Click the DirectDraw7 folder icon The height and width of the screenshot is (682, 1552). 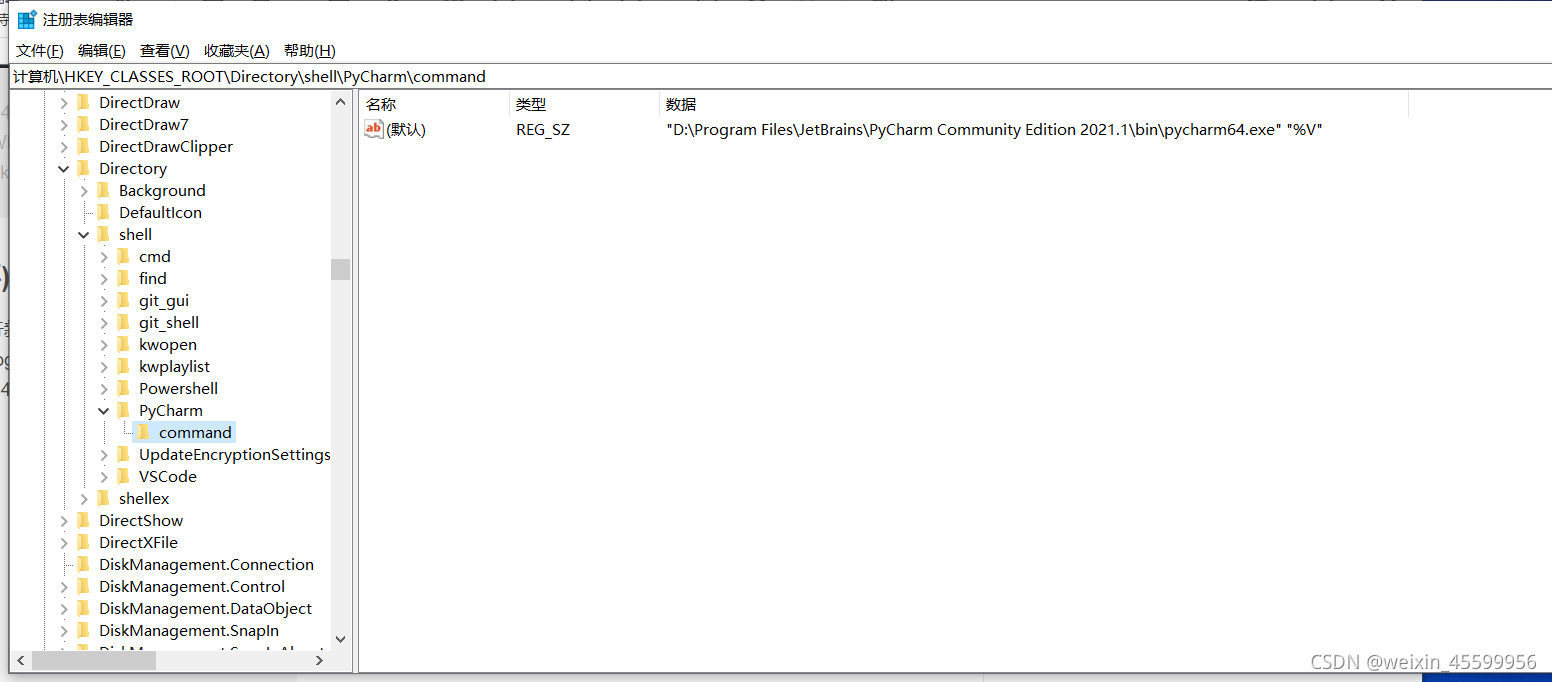coord(84,124)
